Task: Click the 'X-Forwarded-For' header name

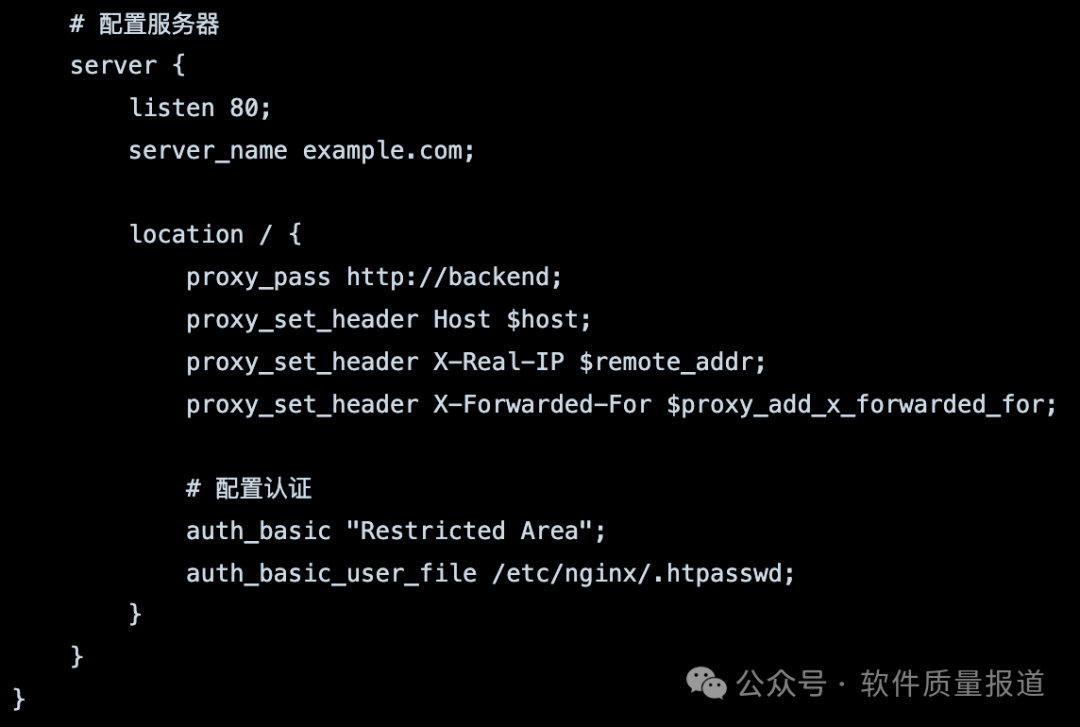Action: (541, 405)
